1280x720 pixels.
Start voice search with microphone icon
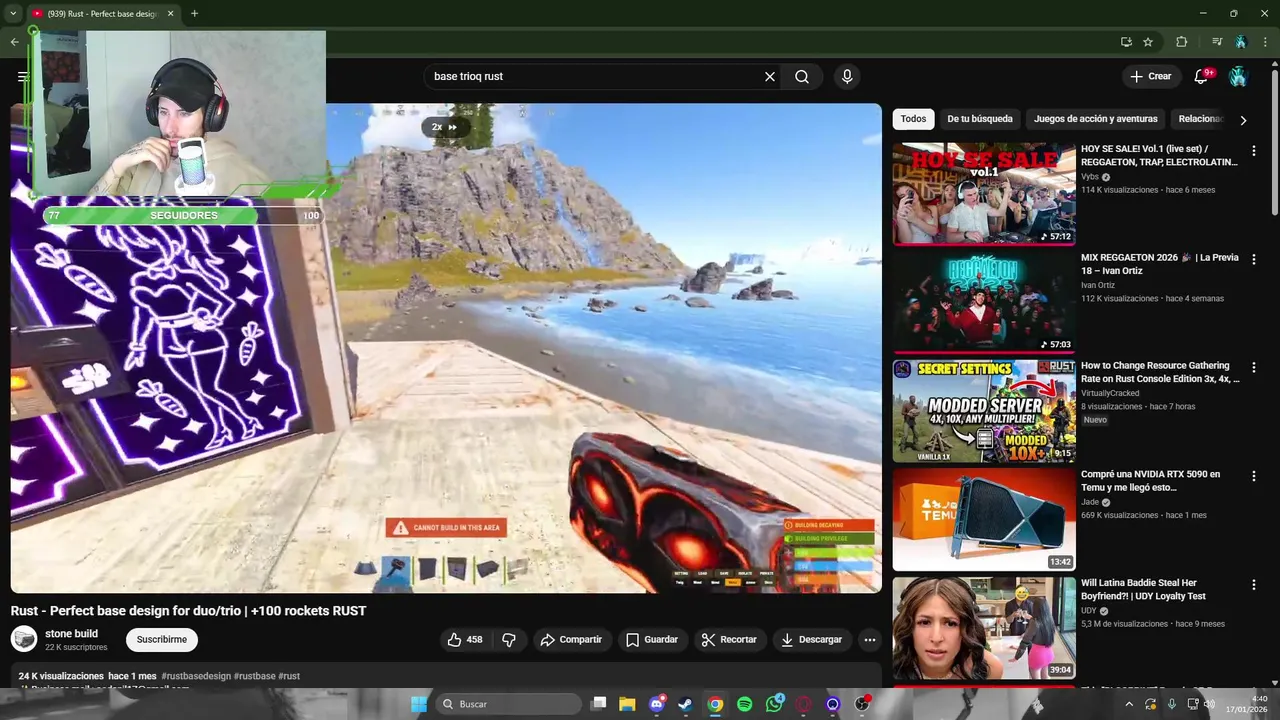click(847, 76)
